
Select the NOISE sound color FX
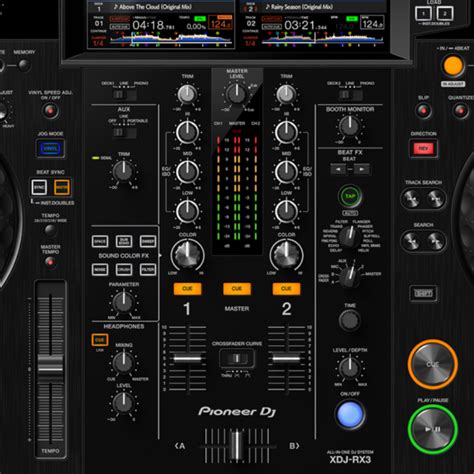100,269
